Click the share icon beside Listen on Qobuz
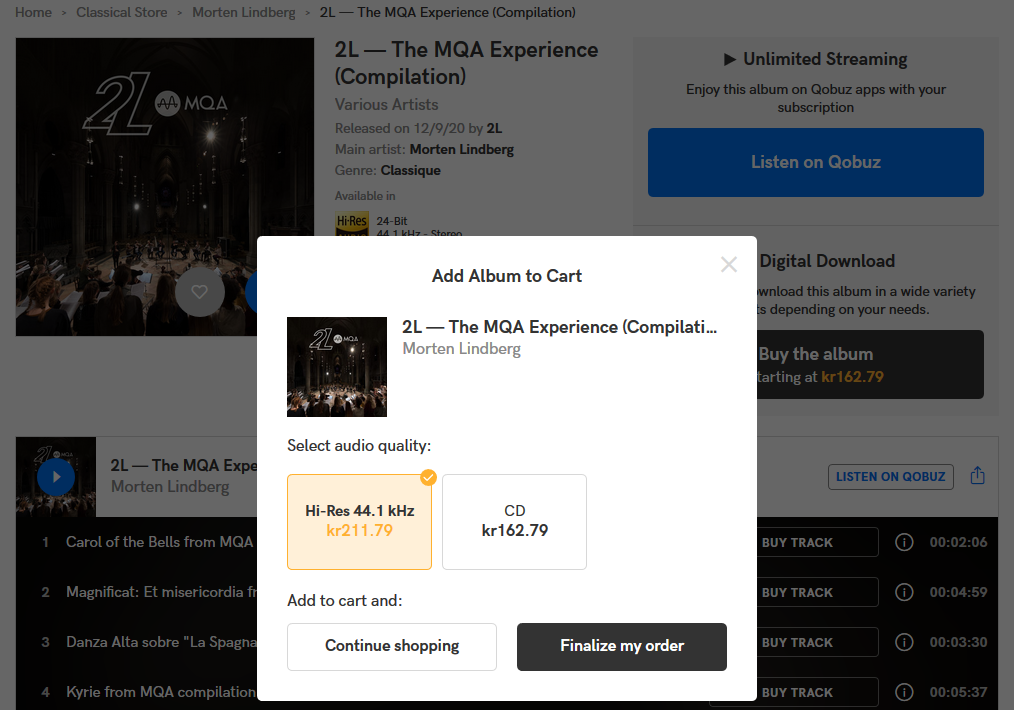 coord(978,476)
